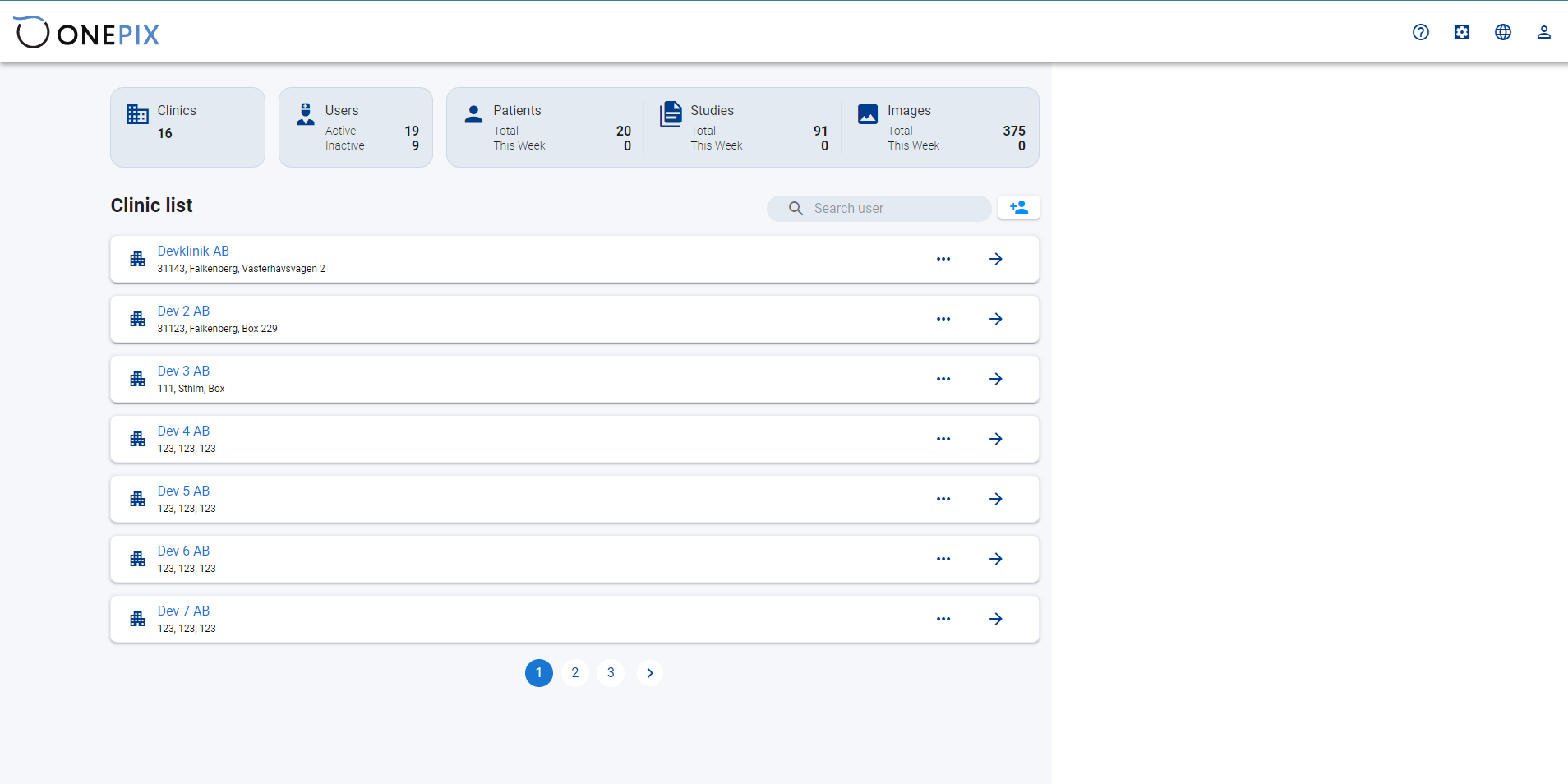Go to Dev 2 AB via arrow

tap(996, 319)
